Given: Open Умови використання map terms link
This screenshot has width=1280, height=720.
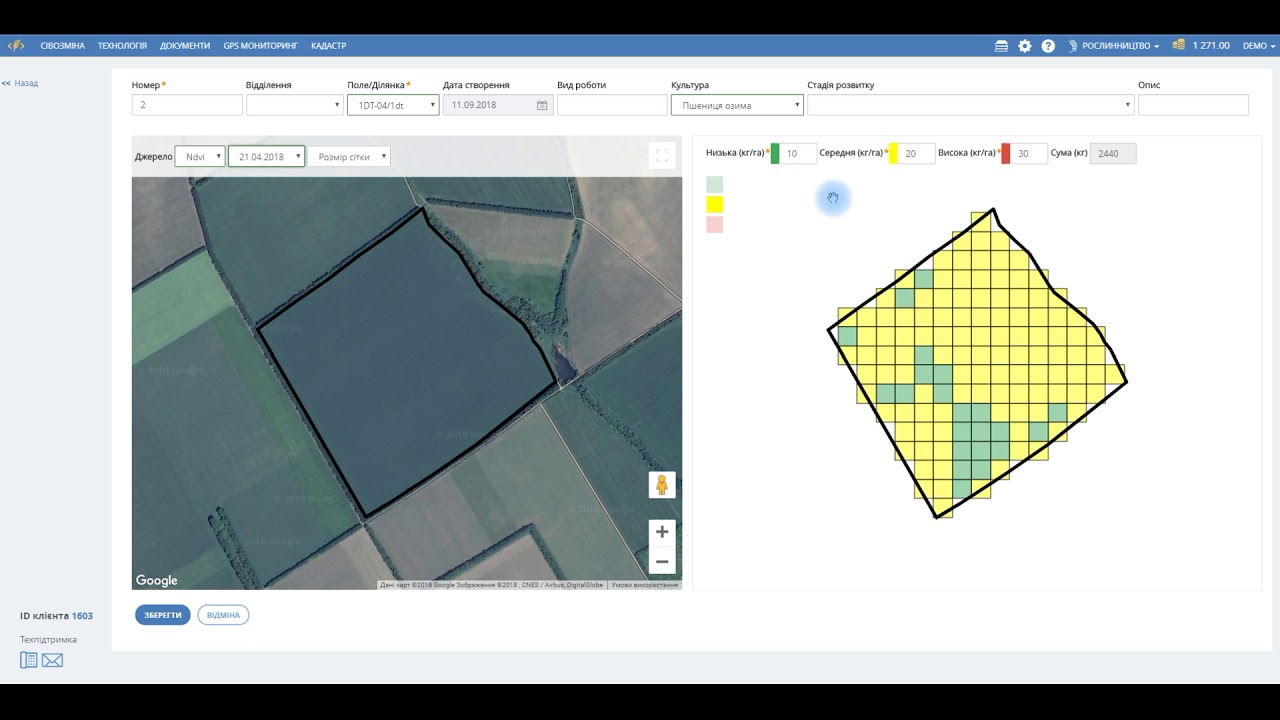Looking at the screenshot, I should click(644, 585).
